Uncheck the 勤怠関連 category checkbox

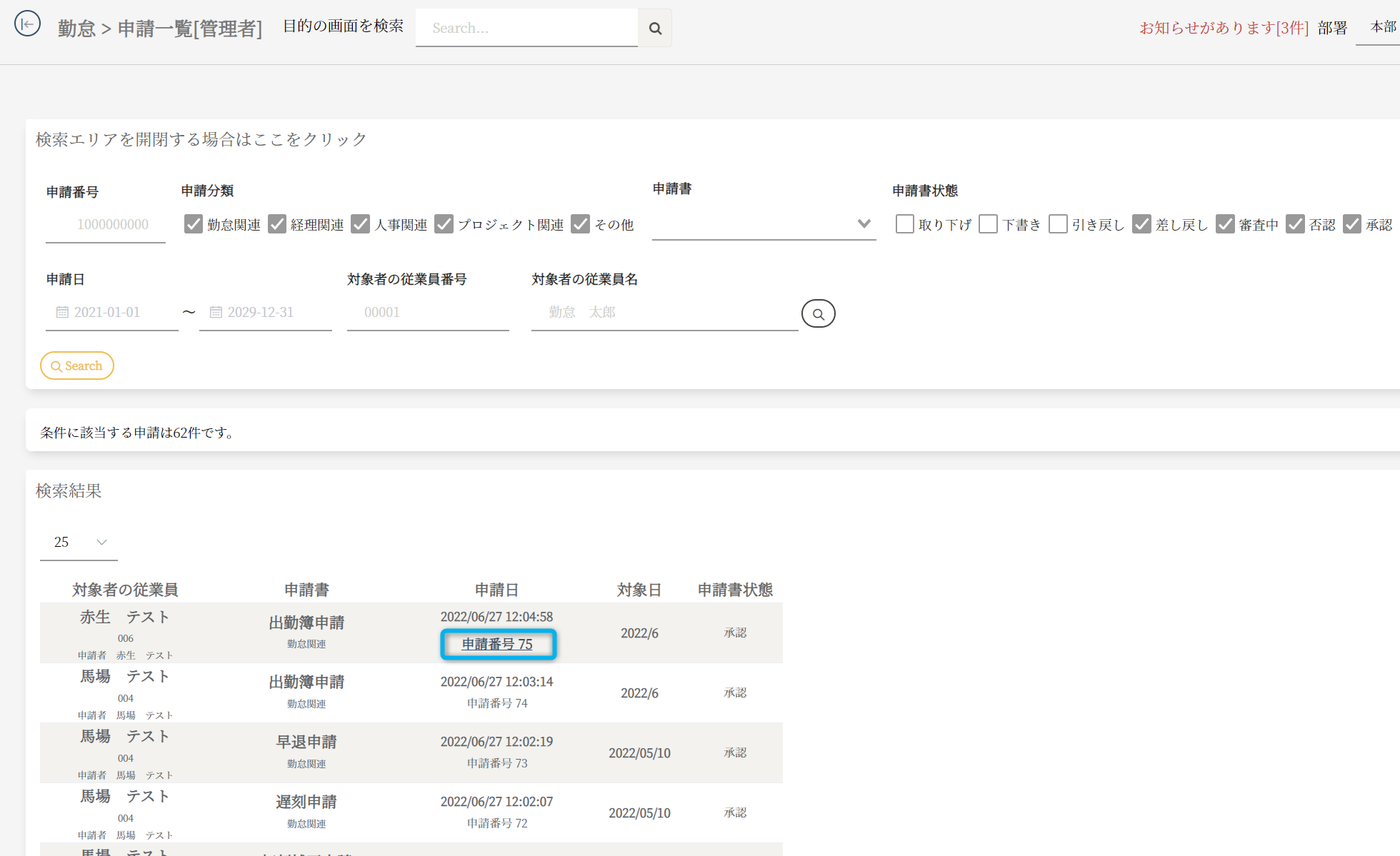194,224
